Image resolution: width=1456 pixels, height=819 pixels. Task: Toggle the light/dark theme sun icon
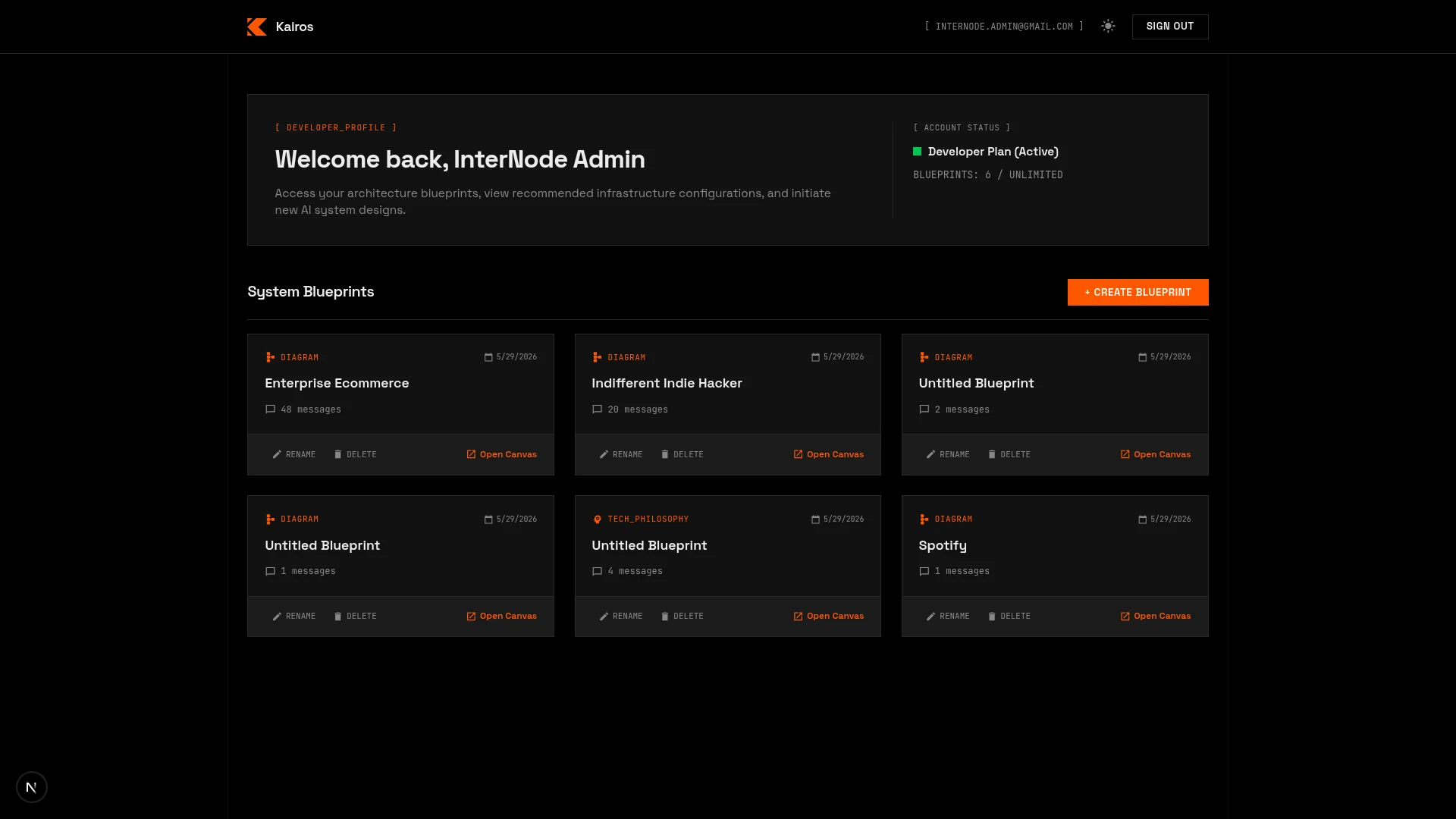click(x=1108, y=27)
